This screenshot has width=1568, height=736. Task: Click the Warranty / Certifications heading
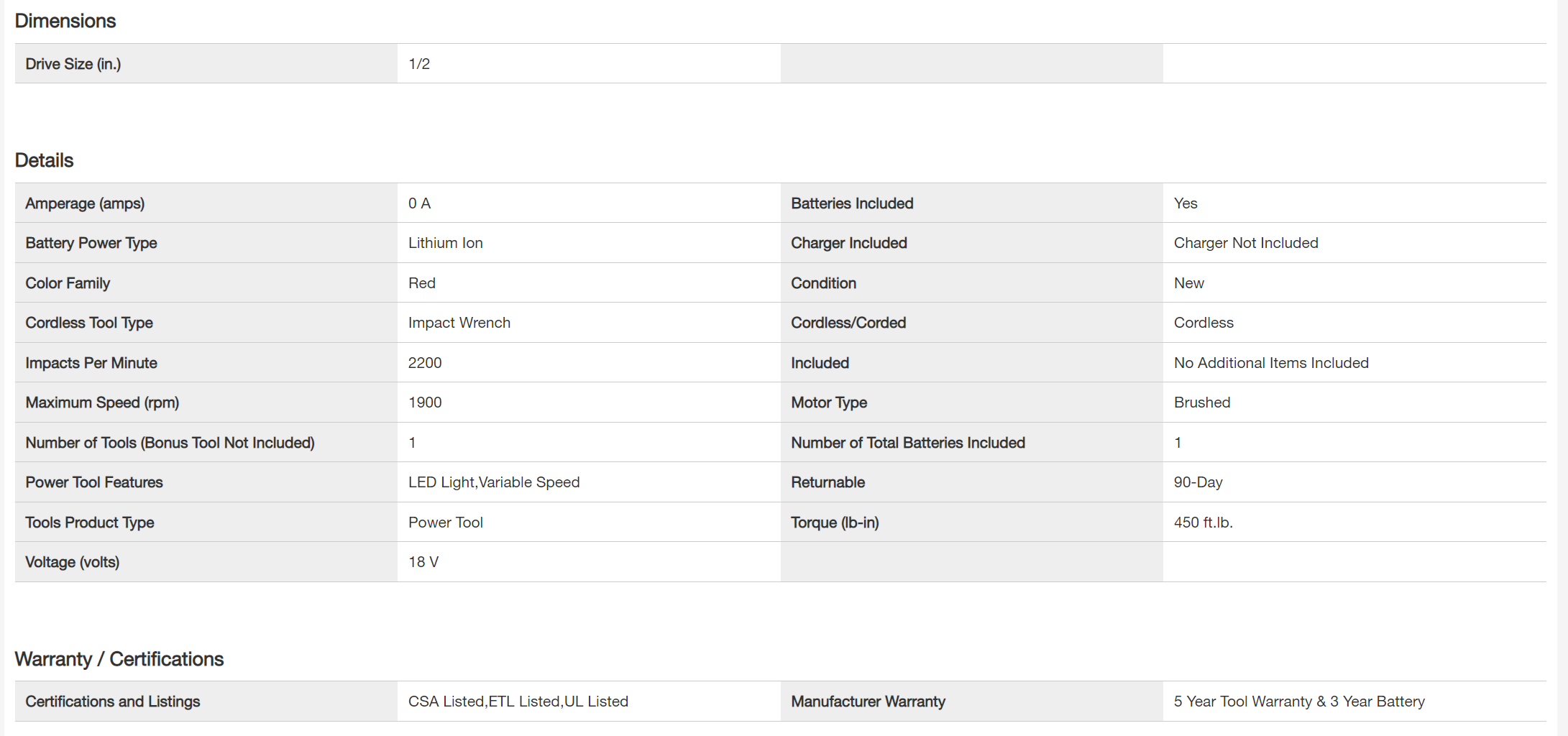(119, 659)
